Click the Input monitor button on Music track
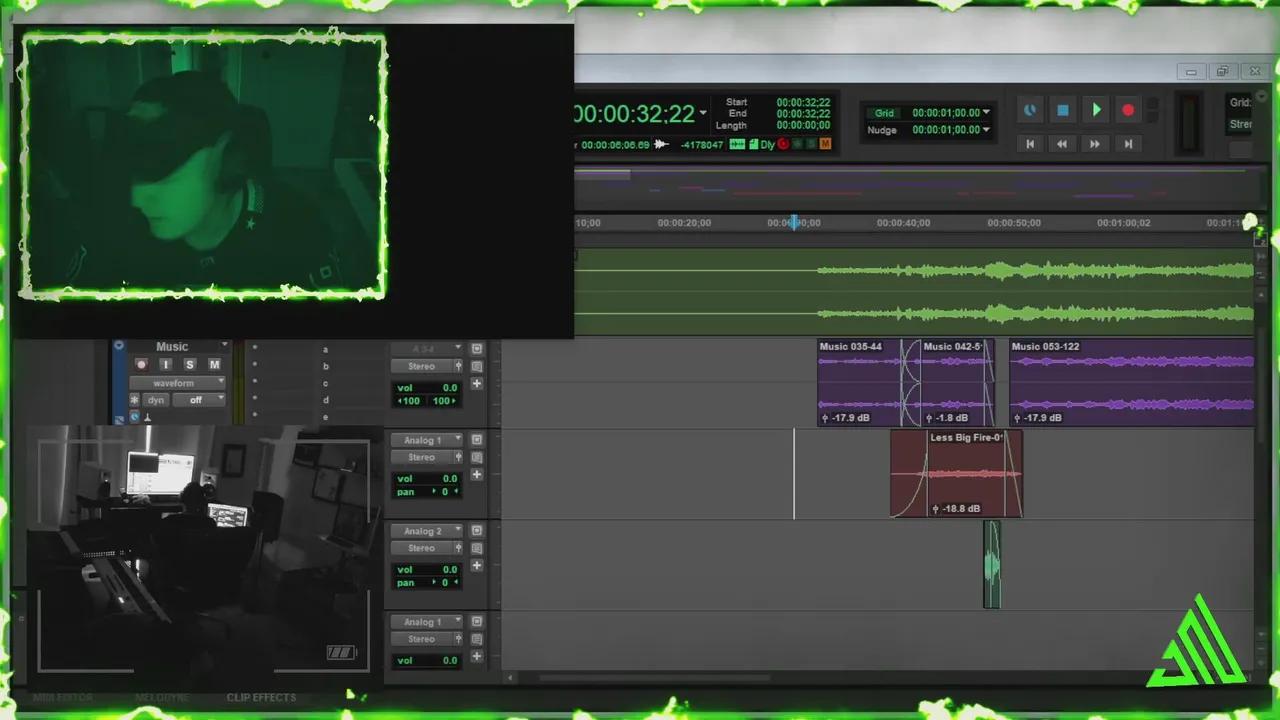The width and height of the screenshot is (1280, 720). [x=166, y=365]
